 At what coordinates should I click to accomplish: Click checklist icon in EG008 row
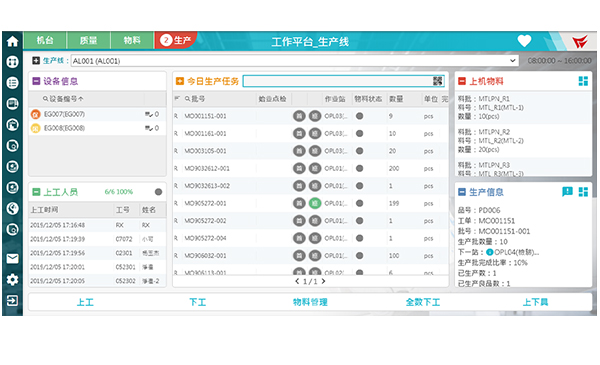[x=149, y=128]
